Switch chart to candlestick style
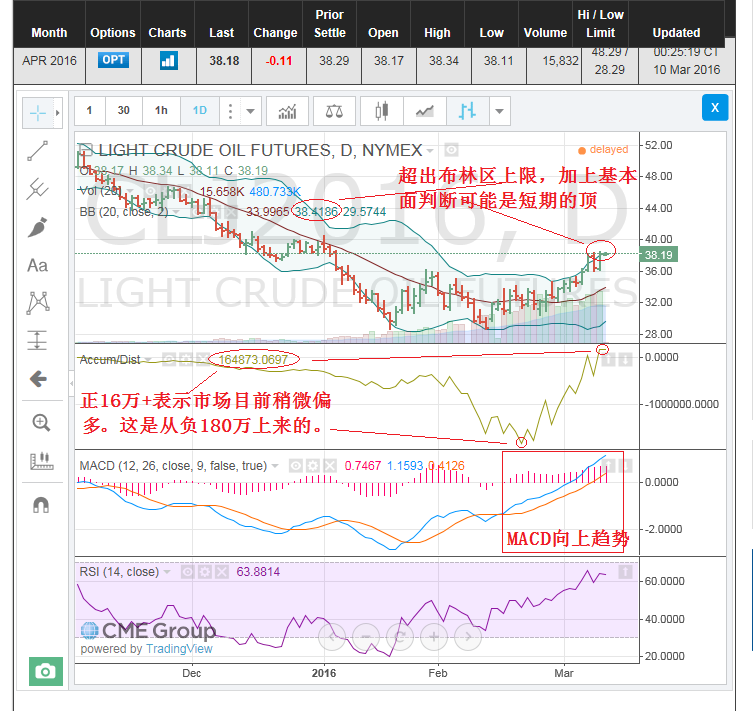This screenshot has width=753, height=711. 381,110
